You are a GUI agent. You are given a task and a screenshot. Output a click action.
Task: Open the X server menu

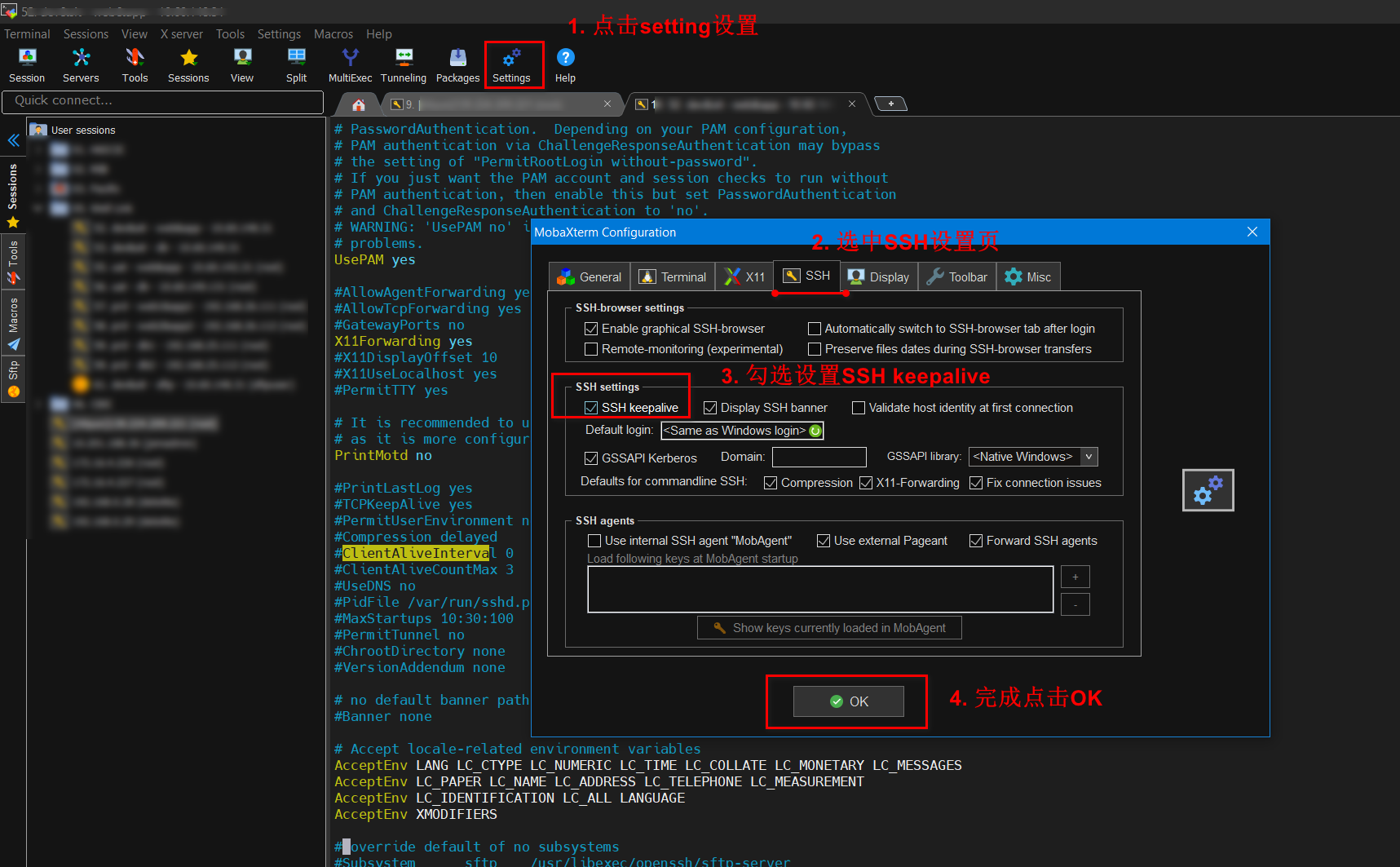click(181, 34)
